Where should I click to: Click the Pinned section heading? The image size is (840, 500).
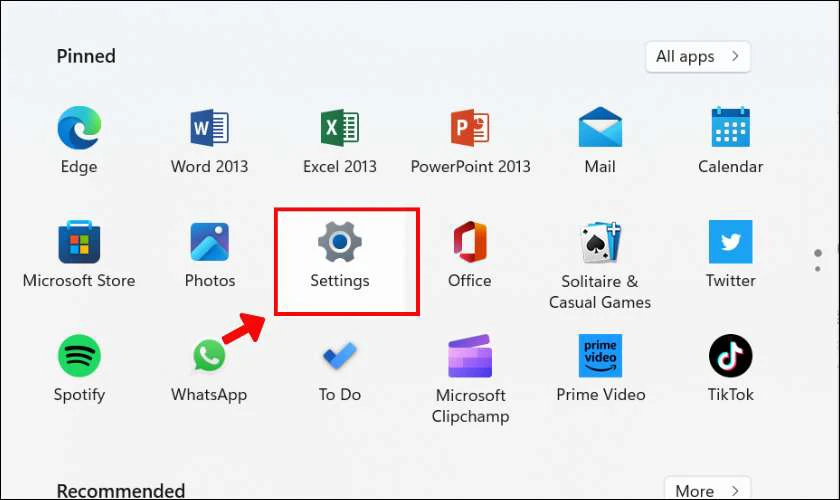click(x=86, y=56)
